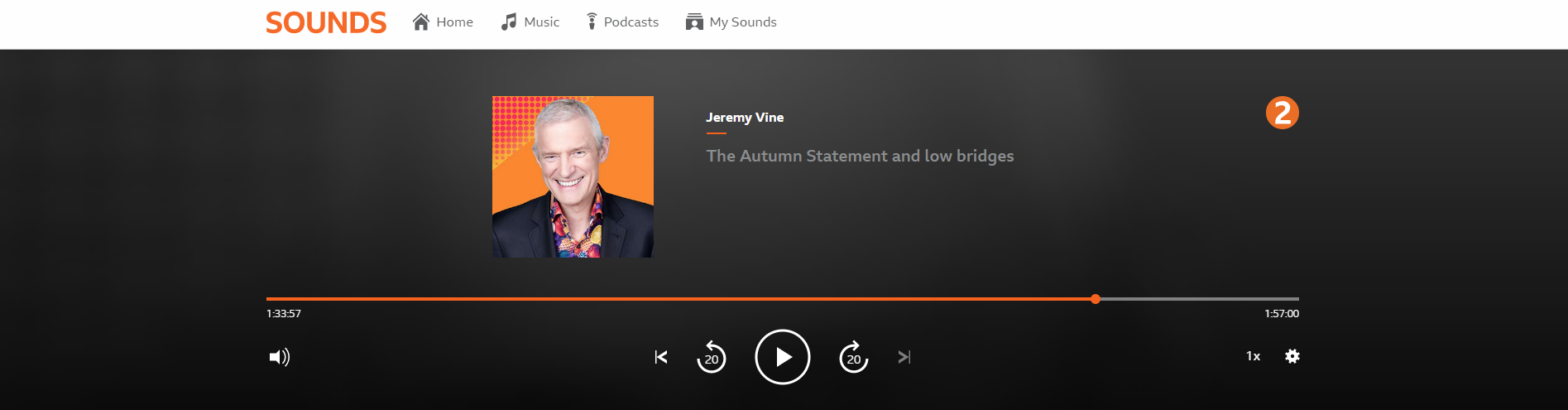1568x410 pixels.
Task: Skip to next item
Action: pos(904,357)
